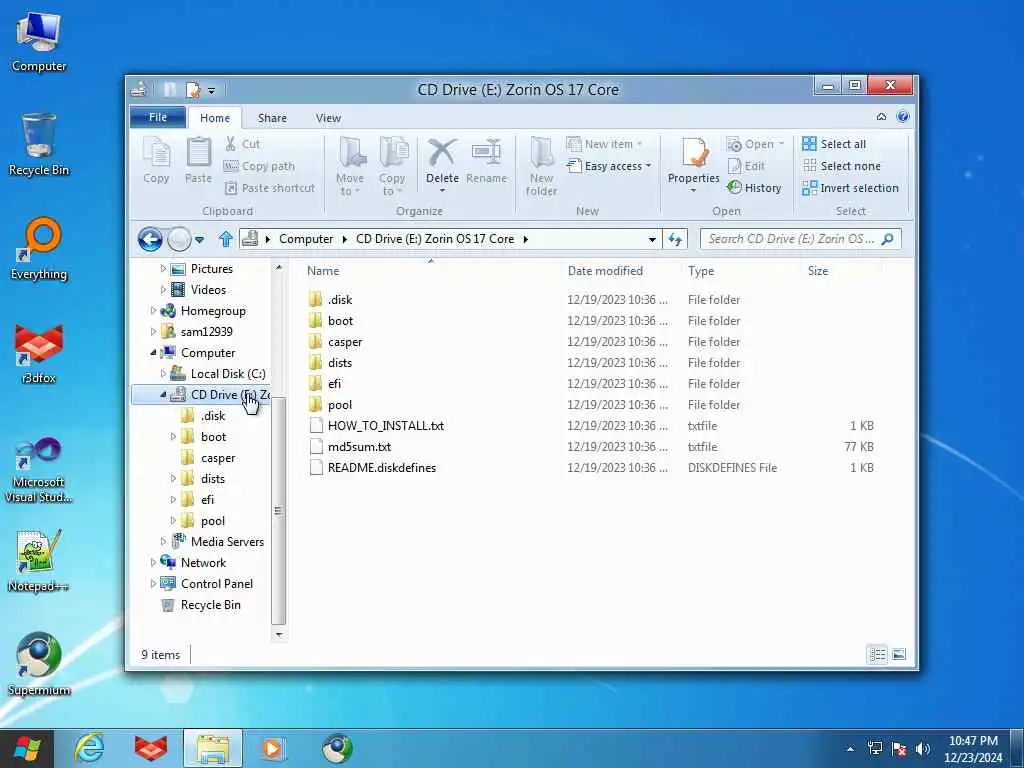The image size is (1024, 768).
Task: Click the volume speaker tray icon
Action: tap(923, 749)
